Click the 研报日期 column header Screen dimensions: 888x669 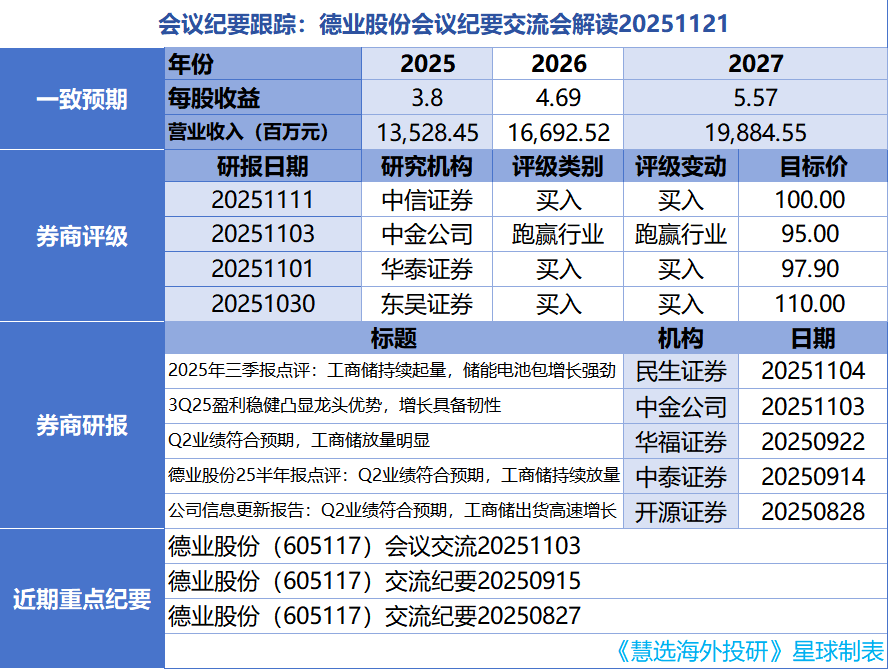(263, 167)
